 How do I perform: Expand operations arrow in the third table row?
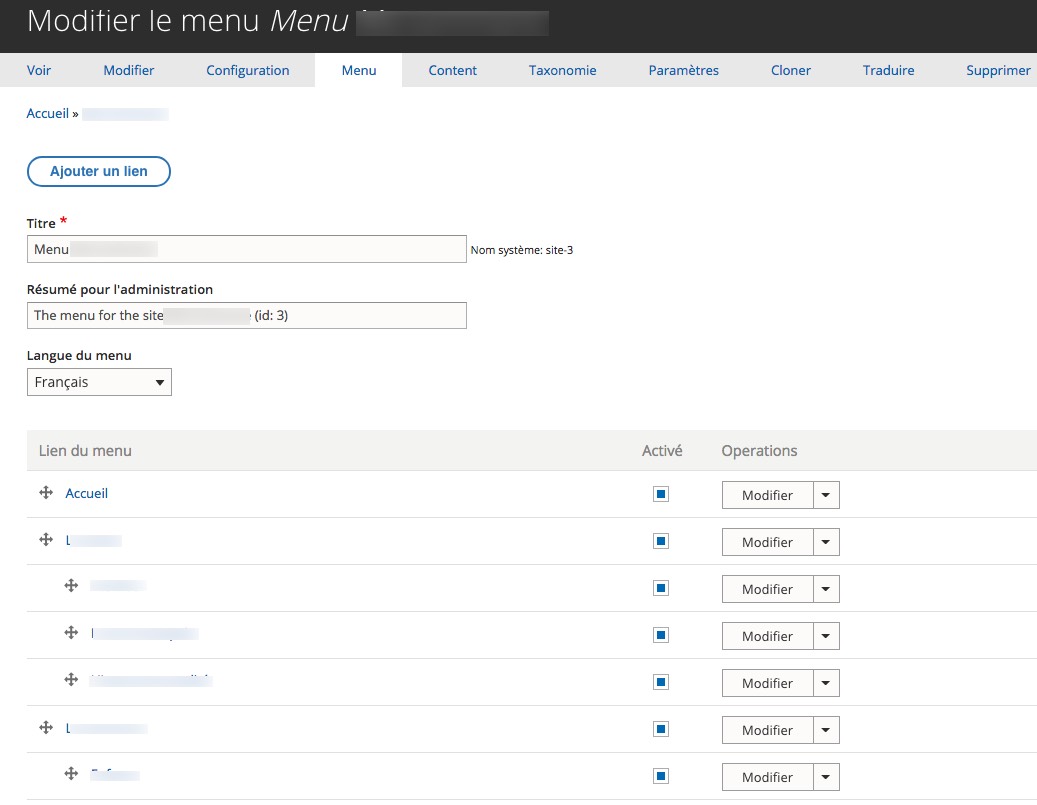point(826,589)
